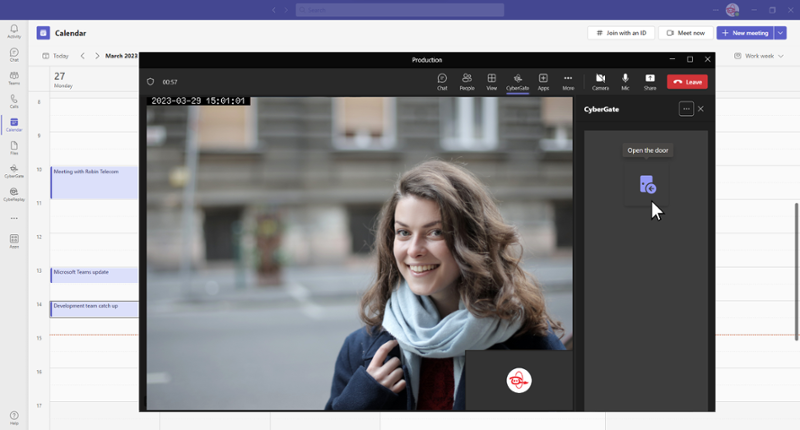800x430 pixels.
Task: Open Development team catch up event
Action: 94,309
